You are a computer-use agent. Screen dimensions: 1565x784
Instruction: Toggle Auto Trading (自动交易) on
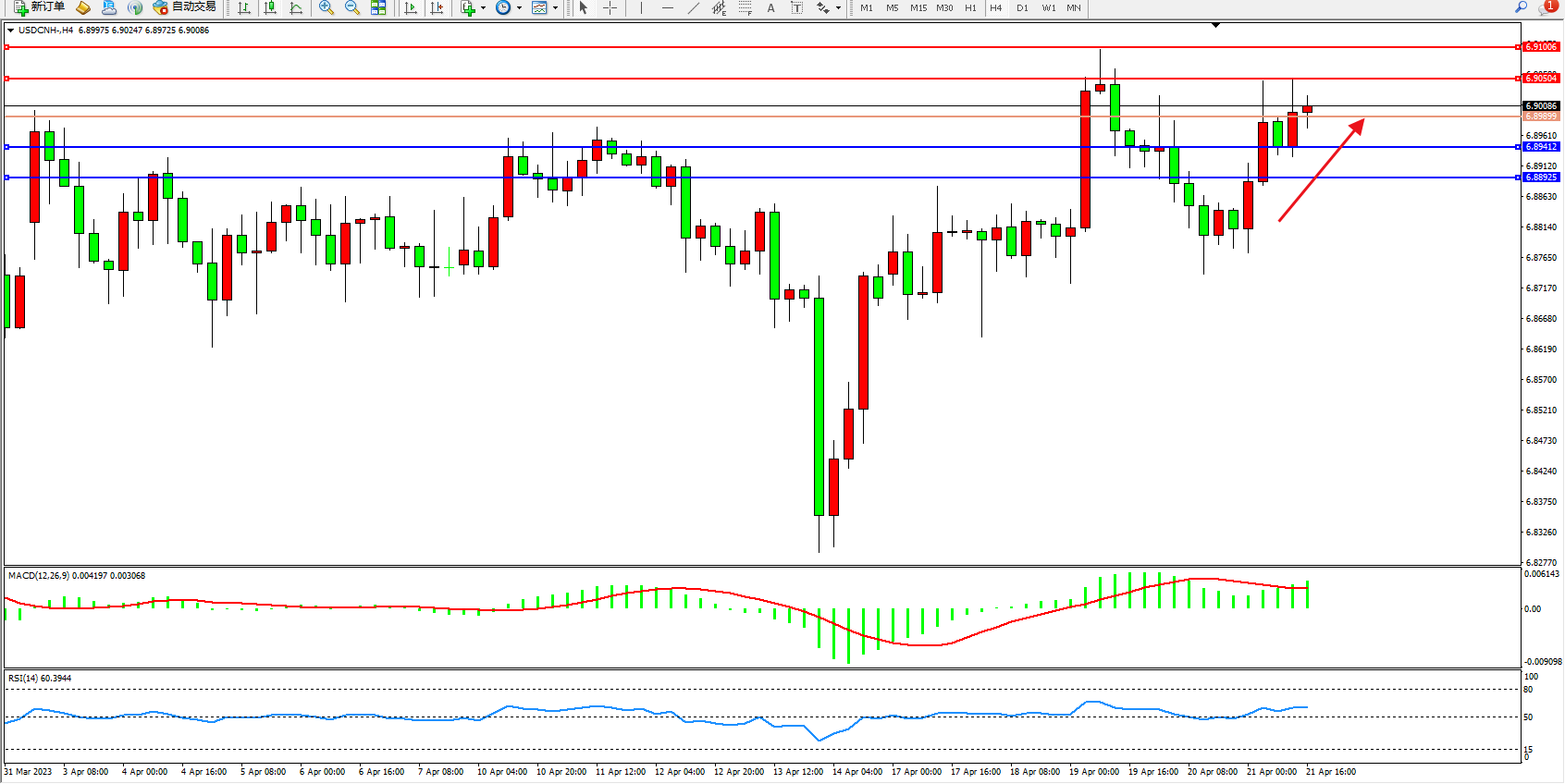tap(185, 7)
